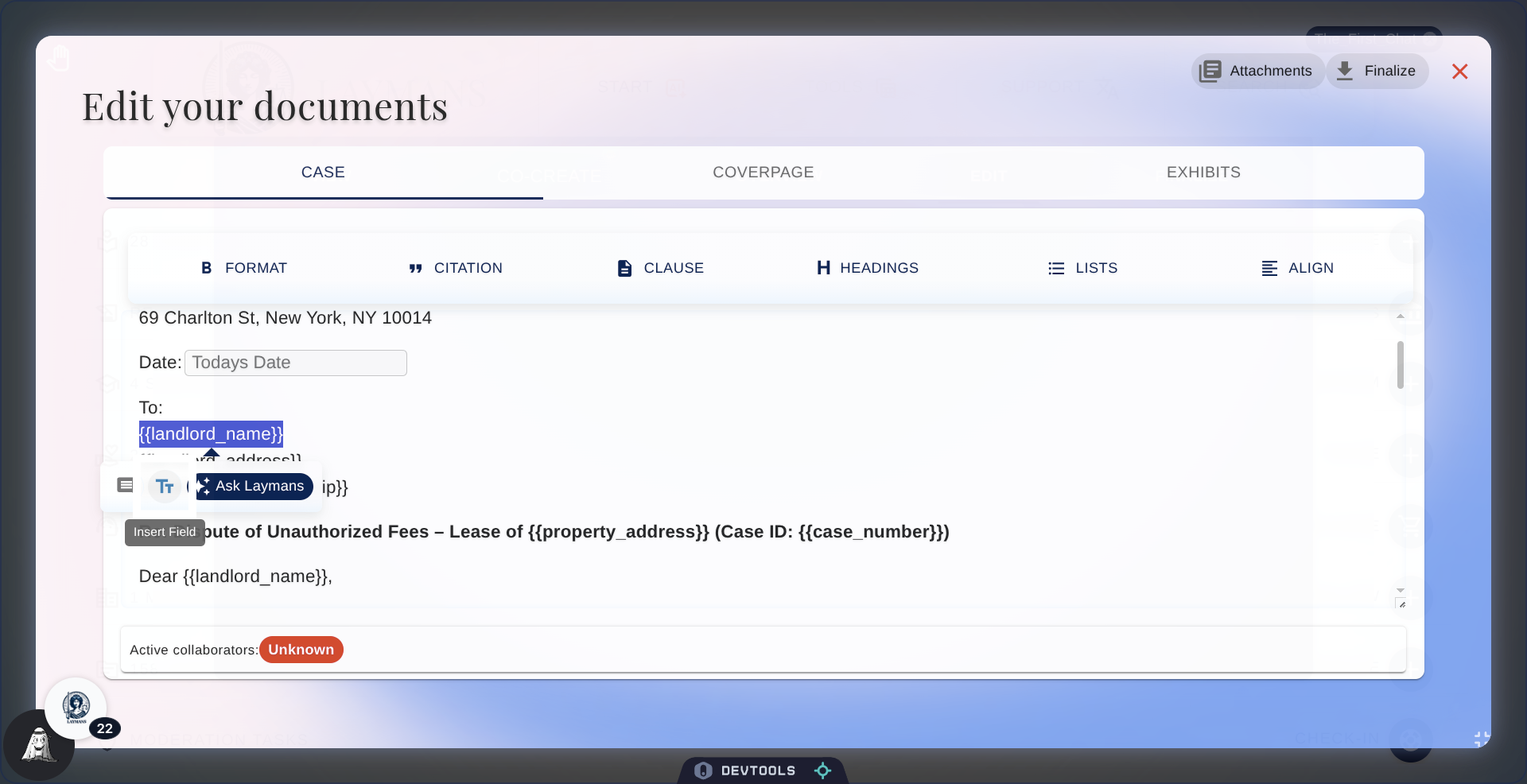Select the CASE tab
This screenshot has height=784, width=1527.
pyautogui.click(x=322, y=172)
